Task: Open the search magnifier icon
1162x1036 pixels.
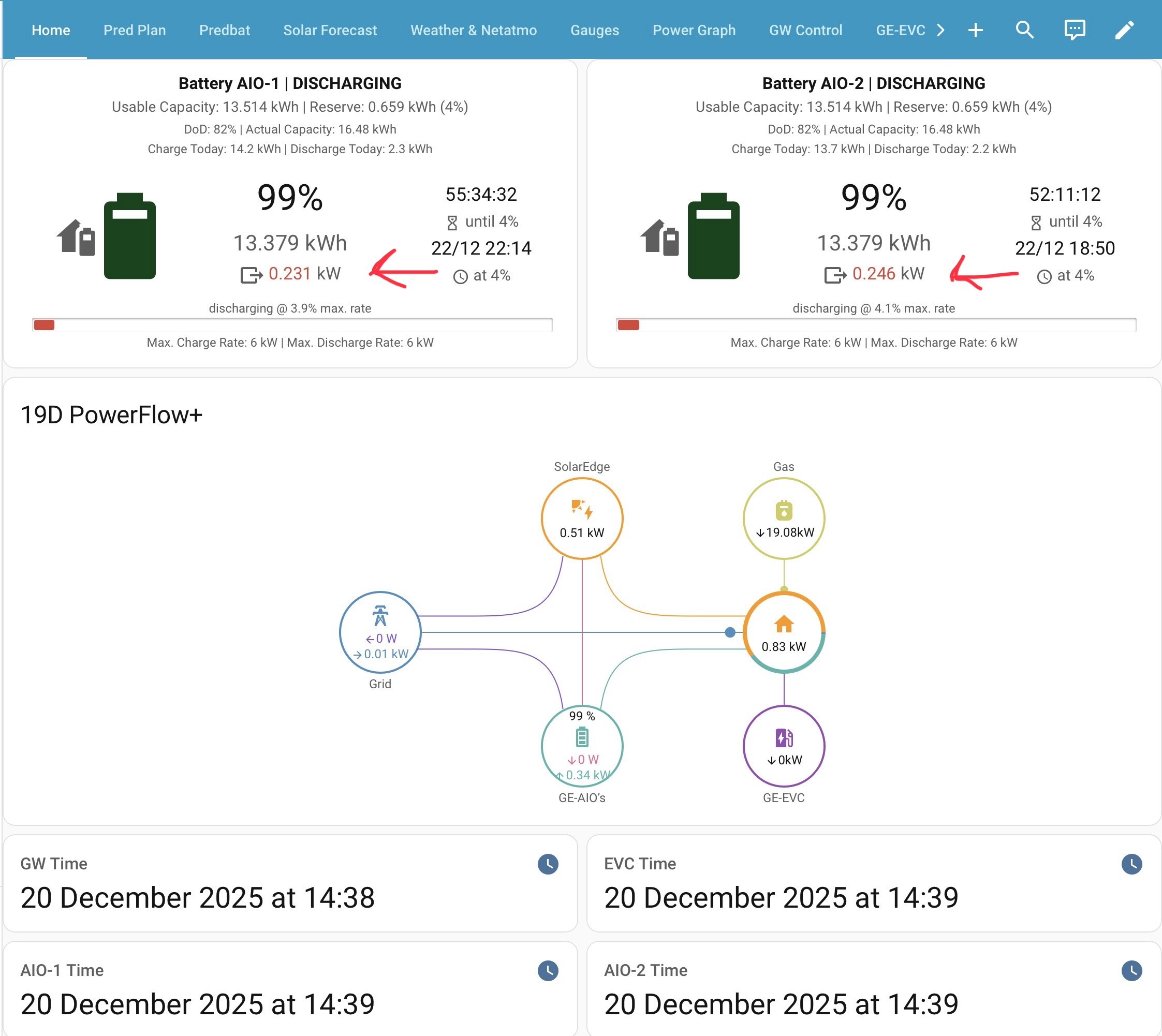Action: tap(1024, 29)
